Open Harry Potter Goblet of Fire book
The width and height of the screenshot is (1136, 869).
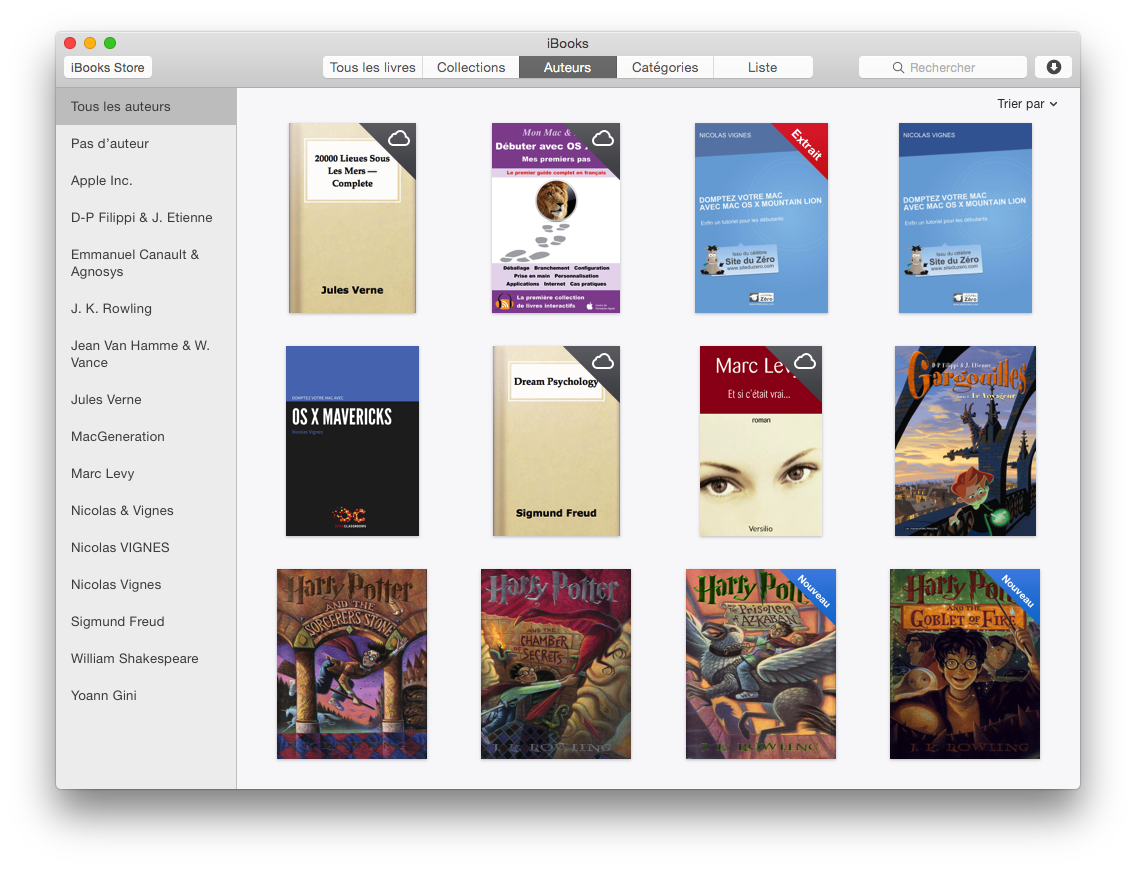pyautogui.click(x=965, y=664)
